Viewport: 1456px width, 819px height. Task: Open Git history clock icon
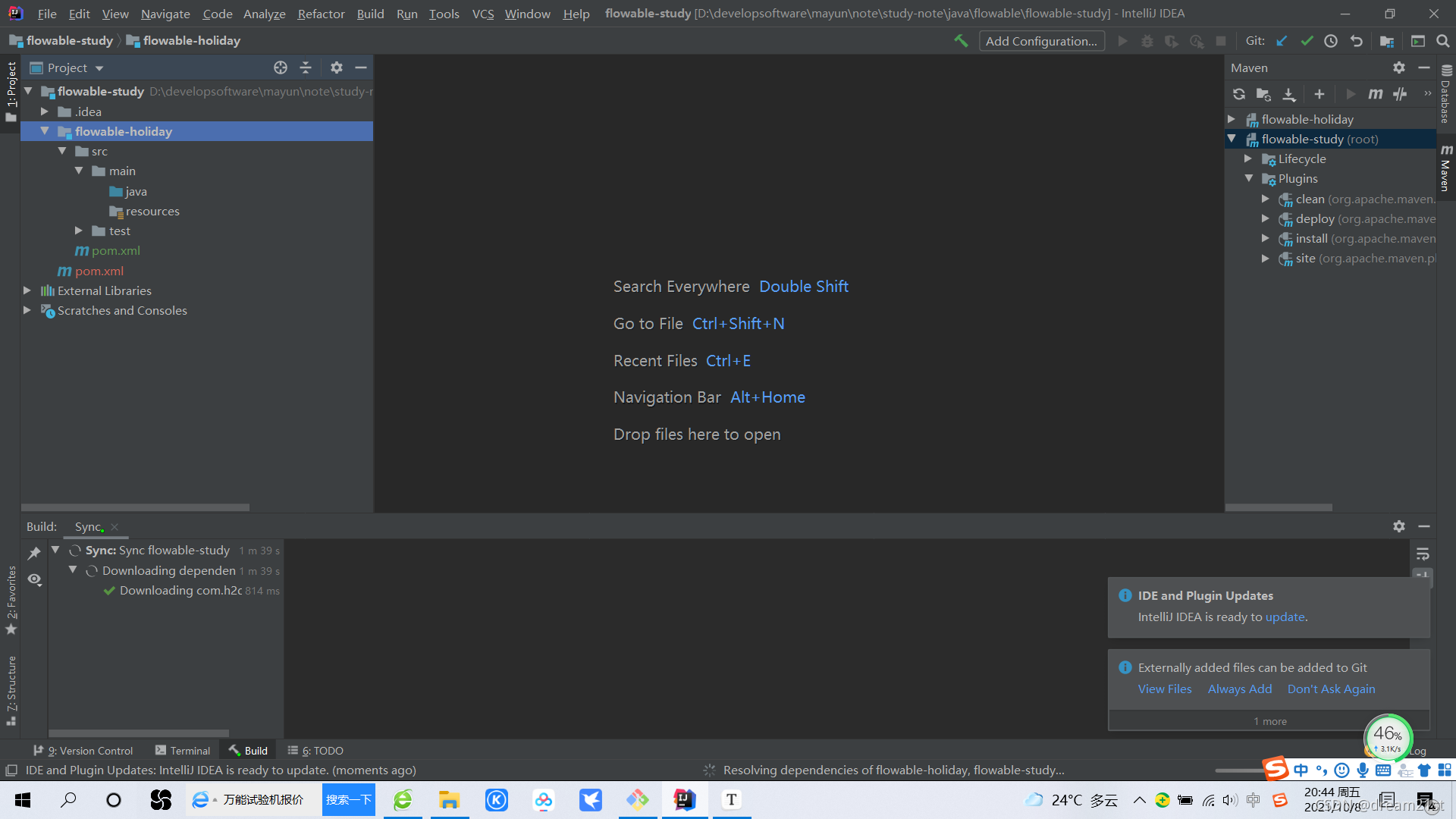click(1331, 41)
